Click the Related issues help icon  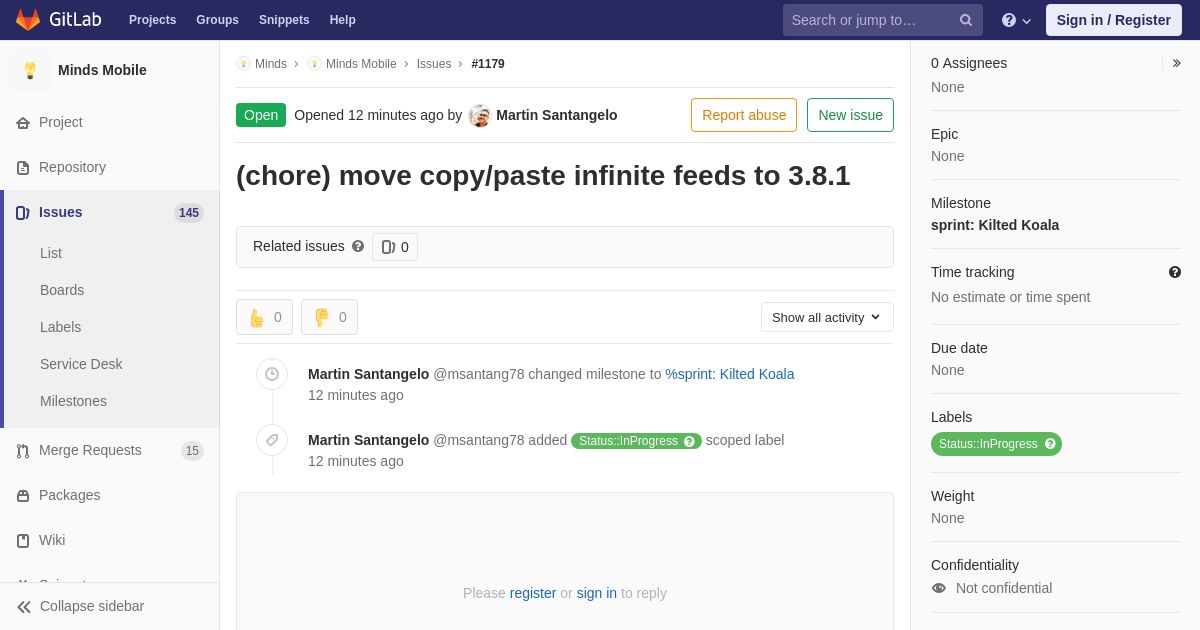(358, 246)
